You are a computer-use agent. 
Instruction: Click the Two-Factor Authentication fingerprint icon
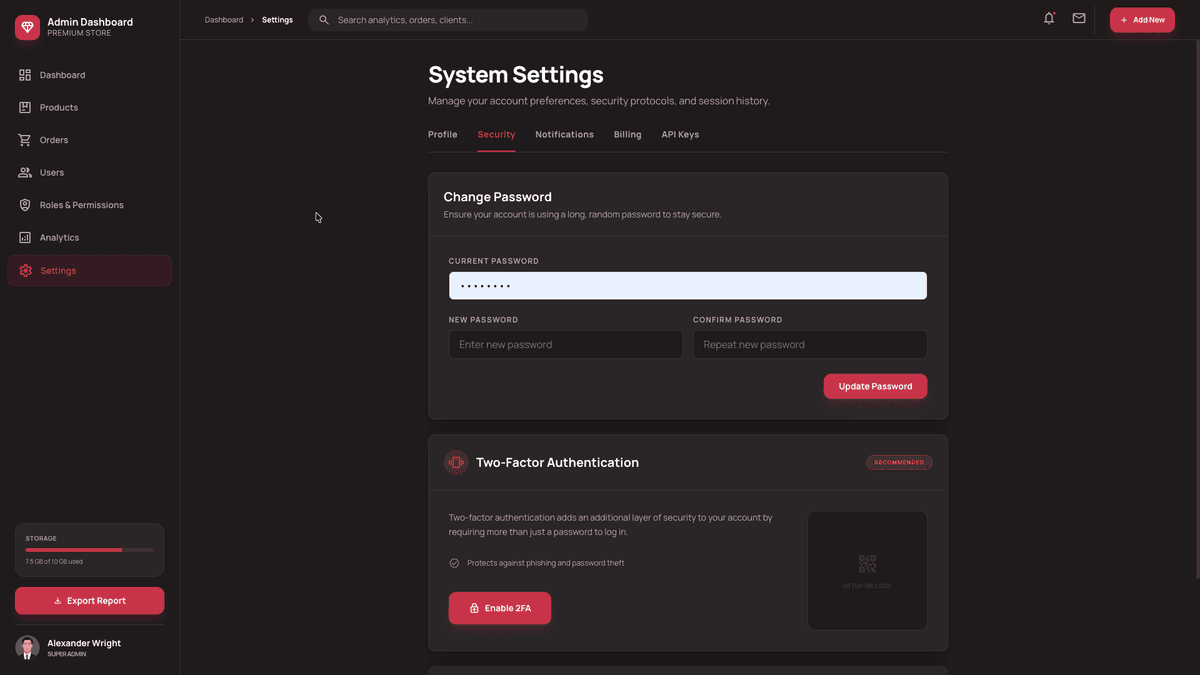[456, 462]
